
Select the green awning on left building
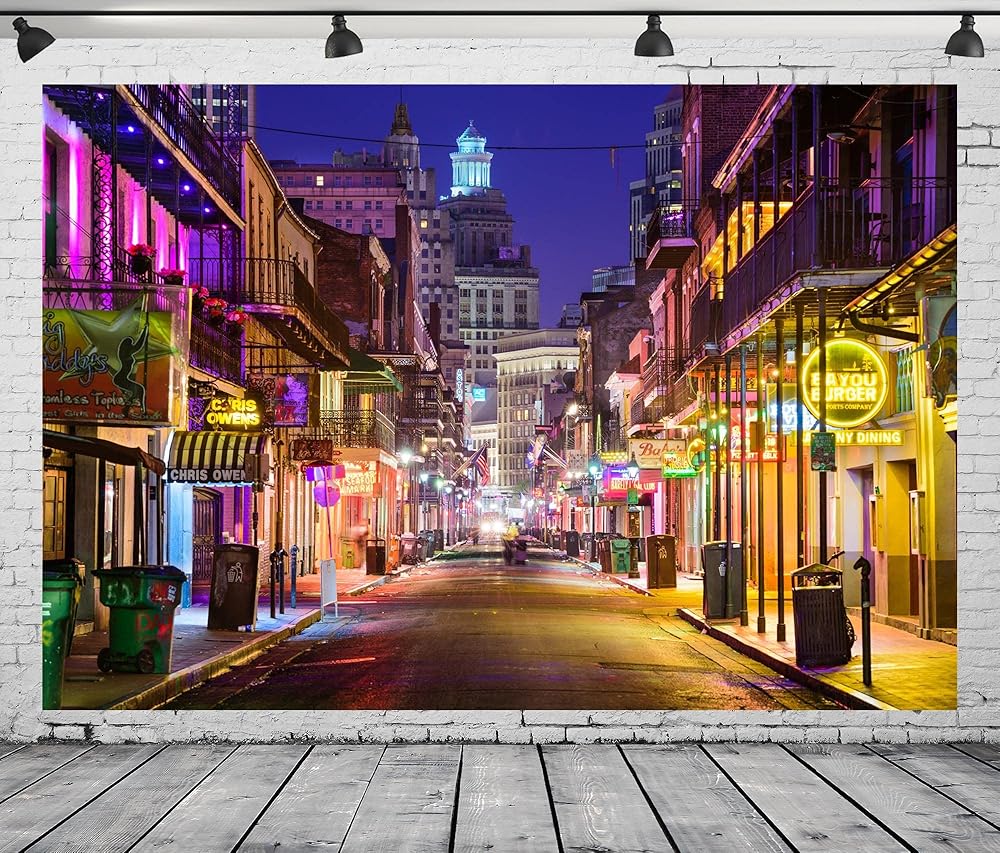click(370, 375)
